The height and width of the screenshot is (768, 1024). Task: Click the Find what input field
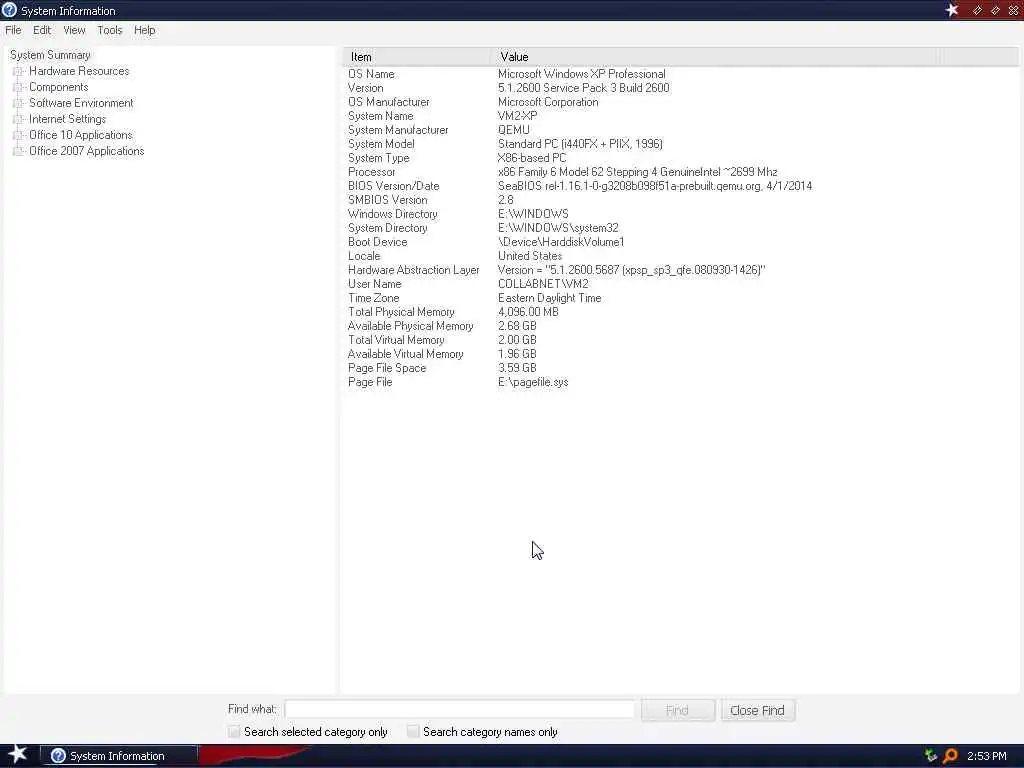(x=460, y=710)
